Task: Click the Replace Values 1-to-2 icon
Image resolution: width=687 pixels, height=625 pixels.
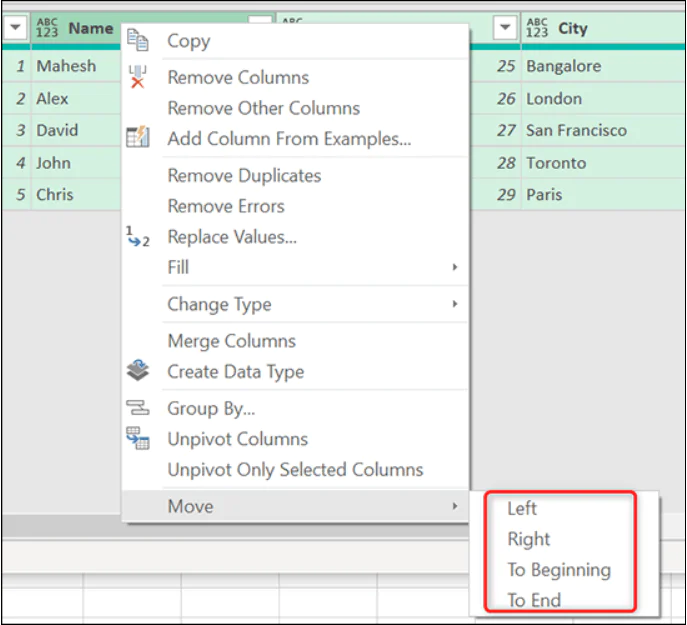Action: tap(138, 237)
